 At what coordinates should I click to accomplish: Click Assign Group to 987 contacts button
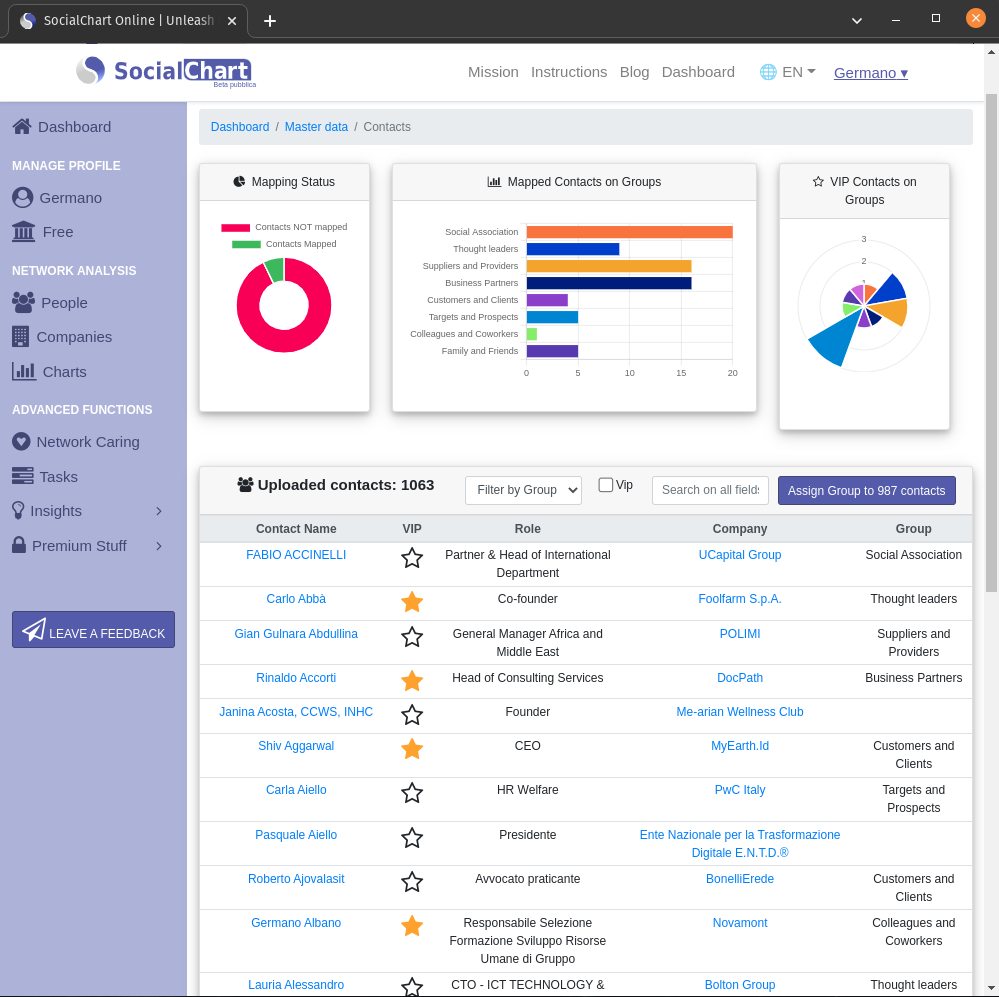click(866, 491)
